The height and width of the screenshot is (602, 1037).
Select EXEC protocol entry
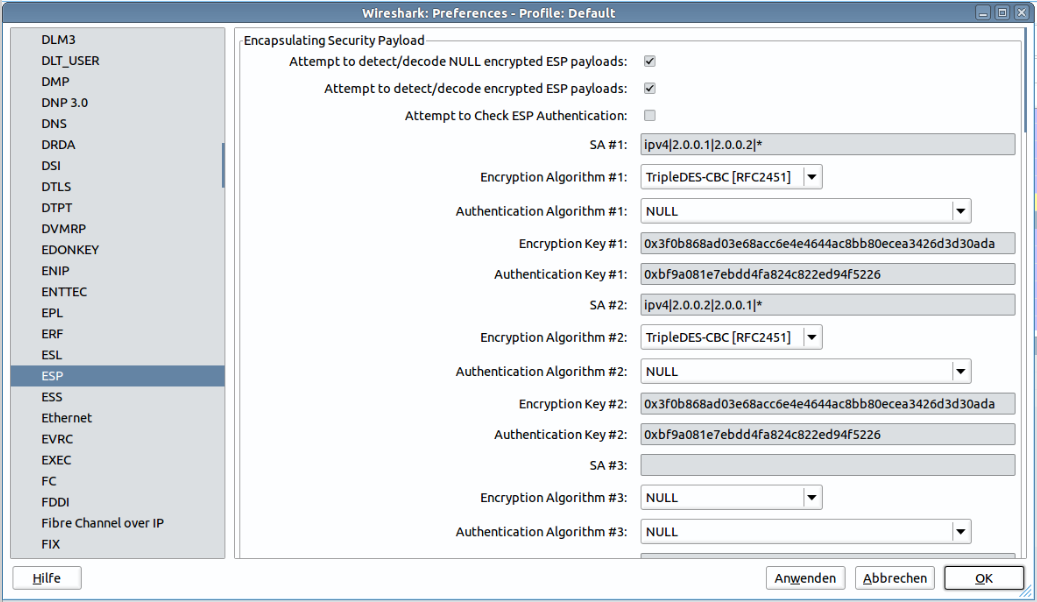[117, 460]
